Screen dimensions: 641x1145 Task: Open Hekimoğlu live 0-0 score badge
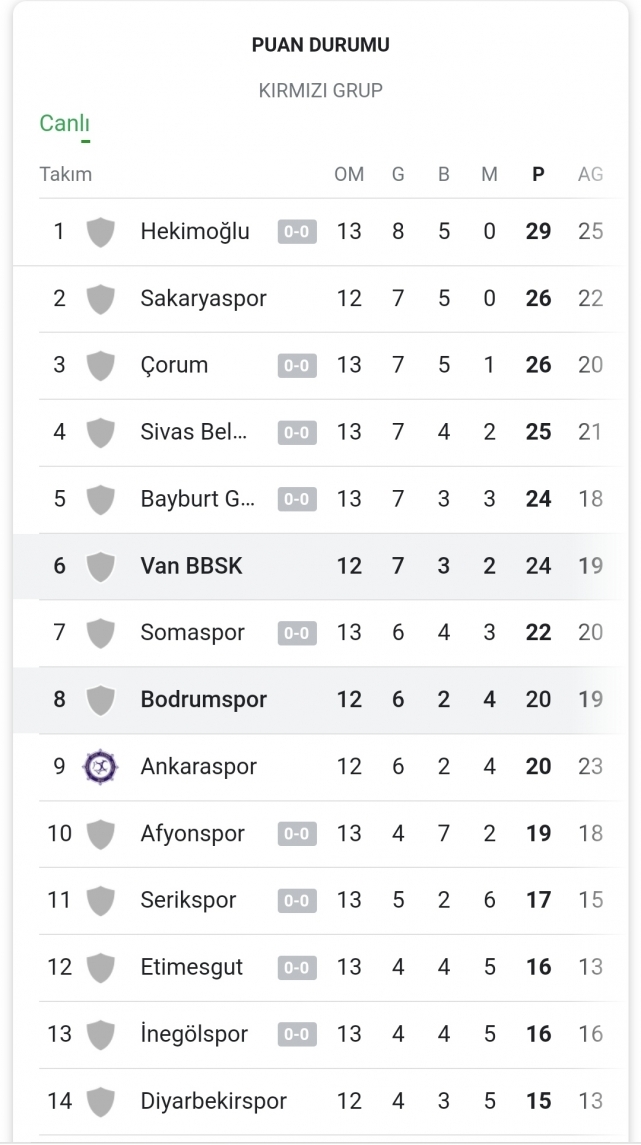[x=297, y=232]
